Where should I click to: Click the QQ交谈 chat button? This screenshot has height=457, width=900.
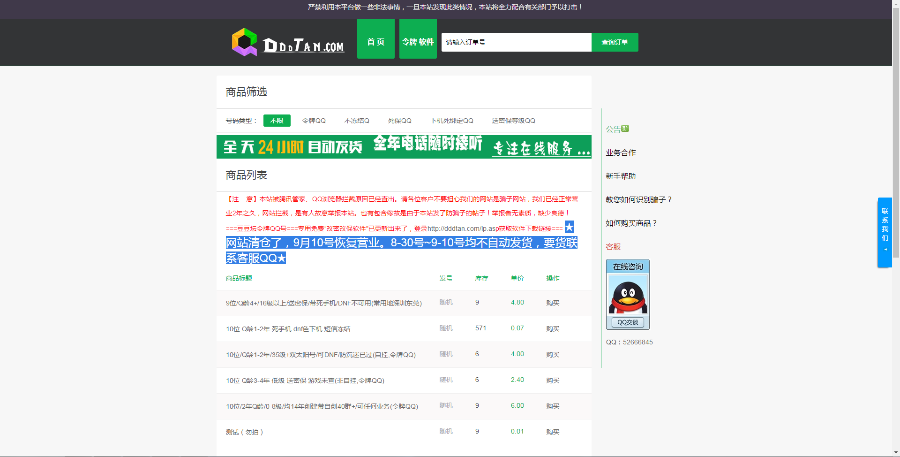628,322
